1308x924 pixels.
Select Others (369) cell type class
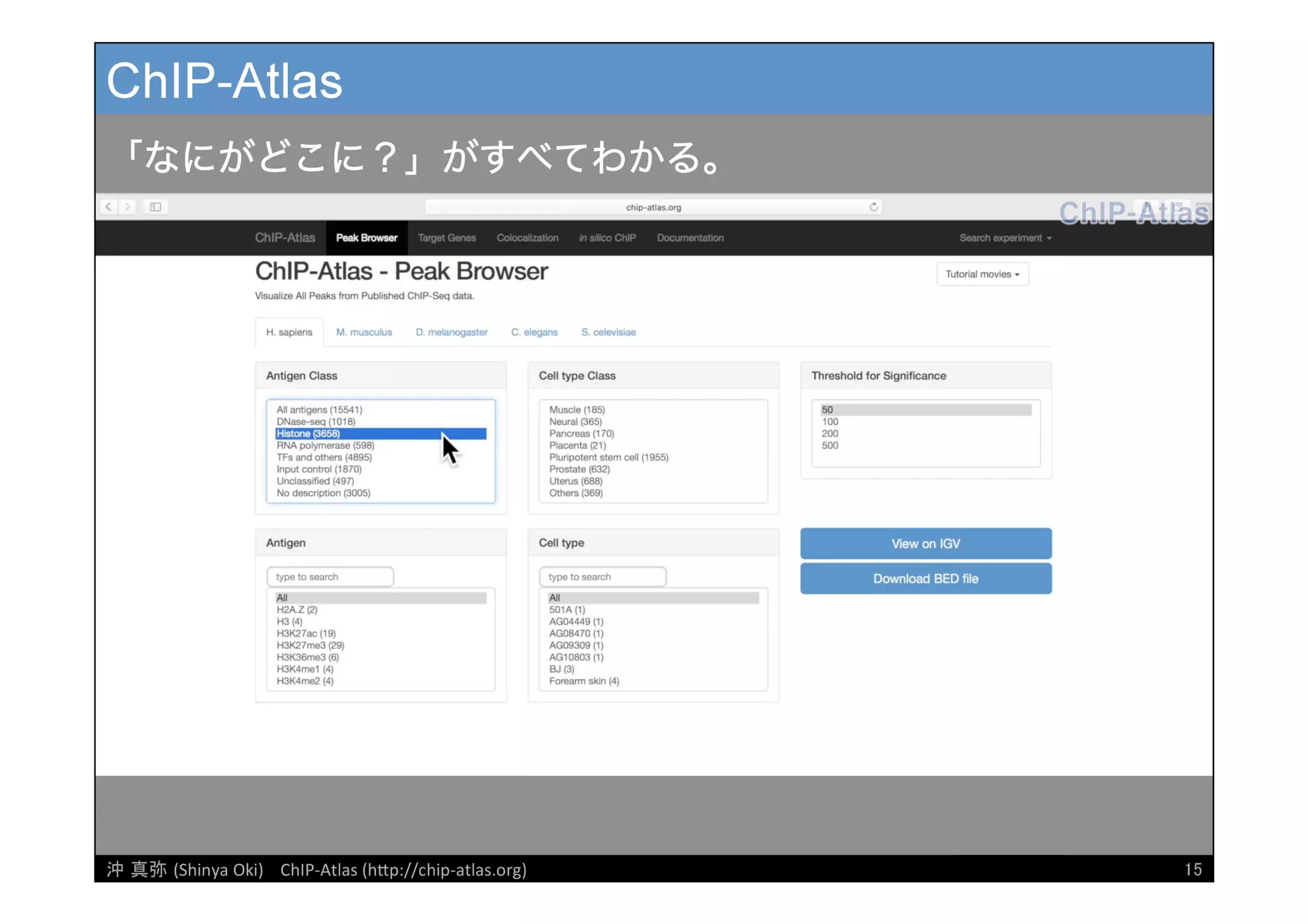click(x=653, y=493)
